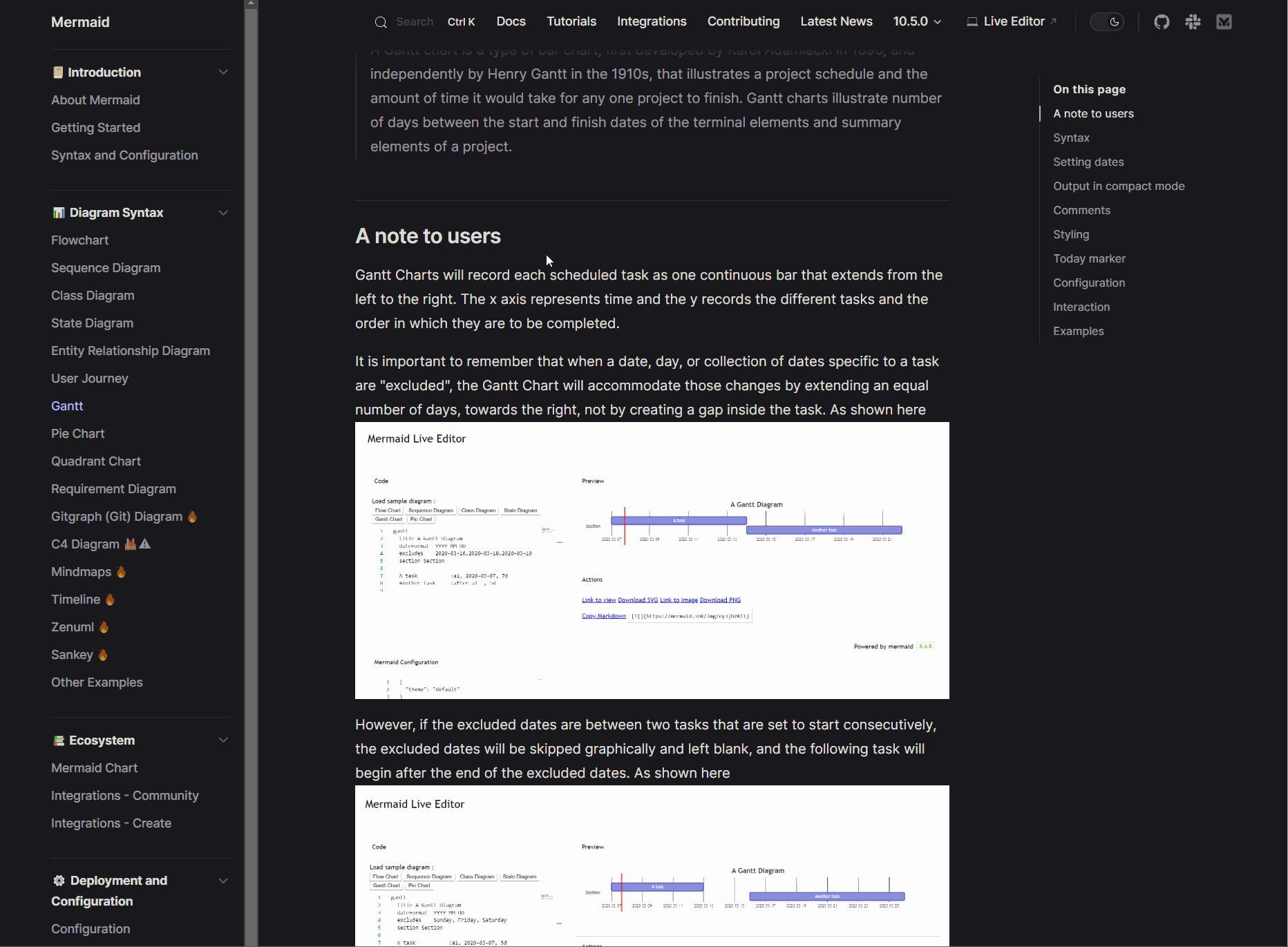Click the laptop icon next to Live Editor
Image resolution: width=1288 pixels, height=947 pixels.
click(972, 21)
